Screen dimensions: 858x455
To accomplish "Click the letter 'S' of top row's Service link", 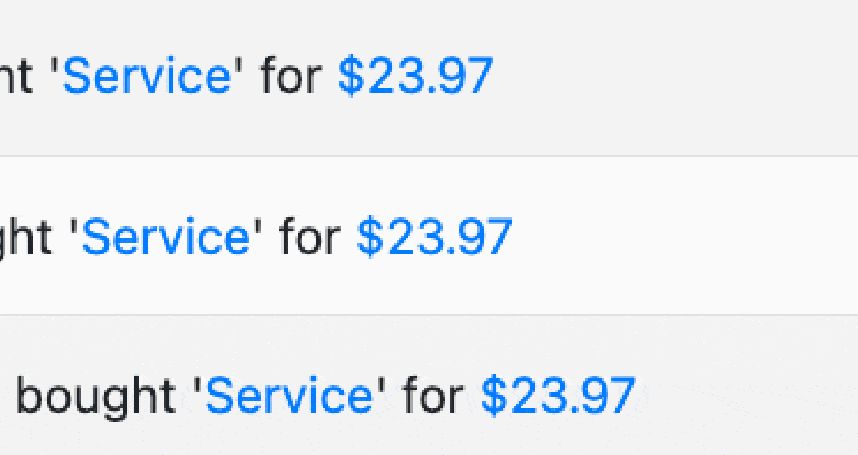I will [77, 75].
